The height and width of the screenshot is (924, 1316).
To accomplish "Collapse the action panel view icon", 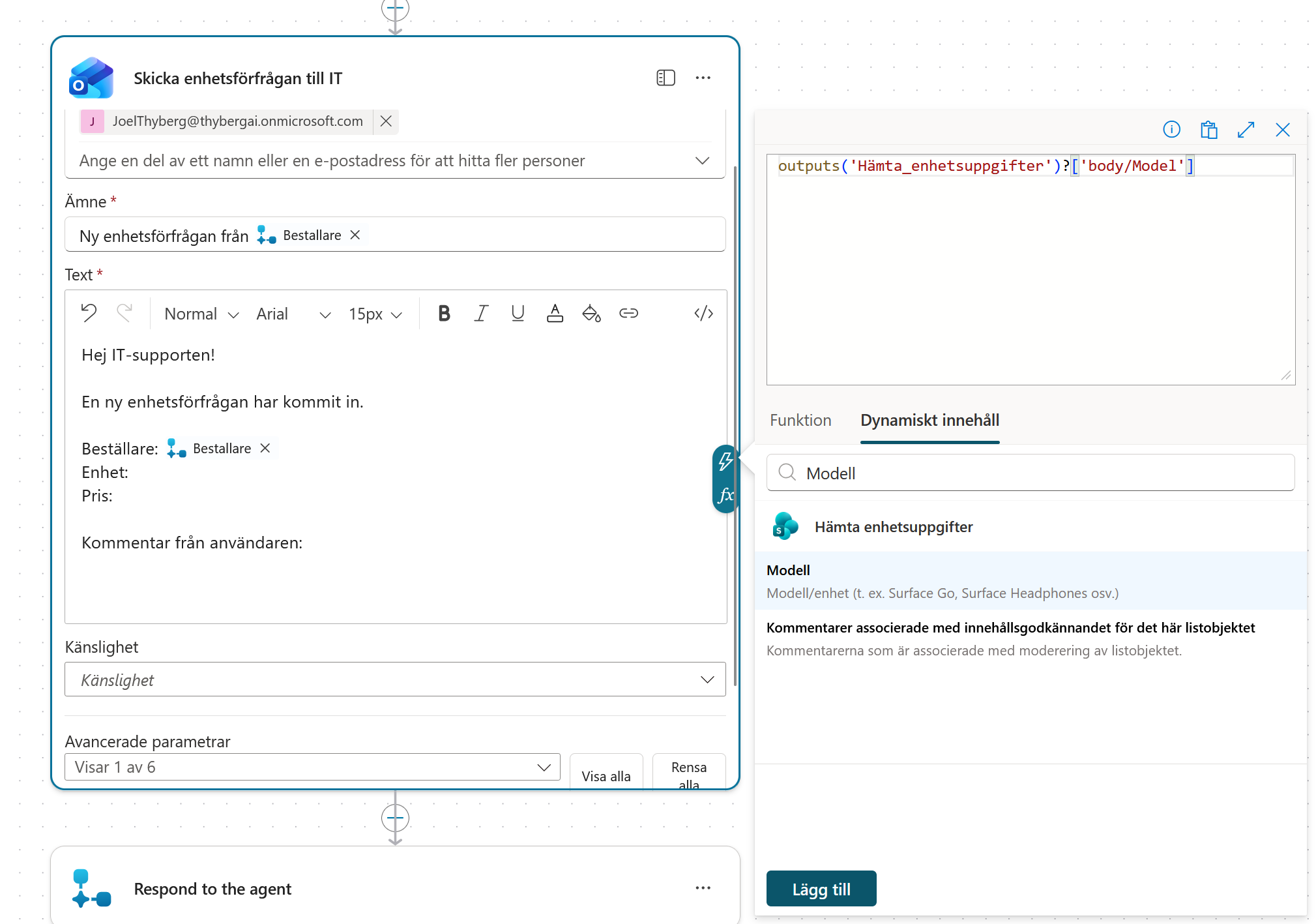I will [x=665, y=78].
